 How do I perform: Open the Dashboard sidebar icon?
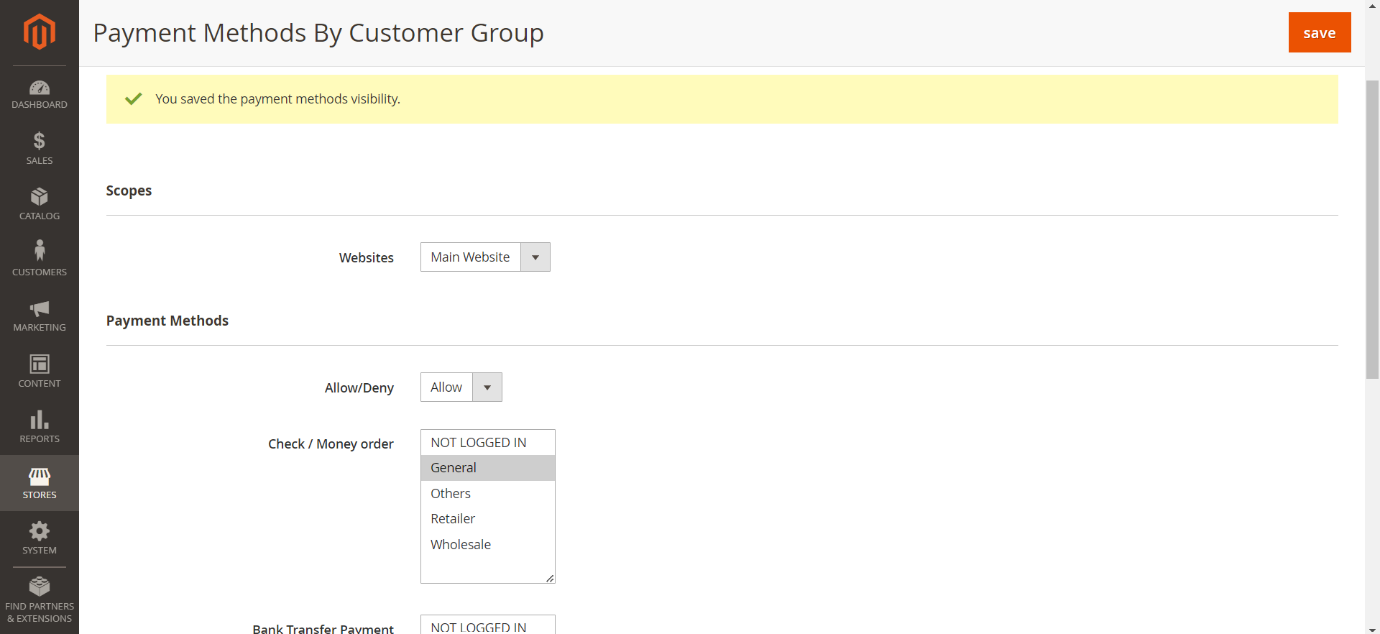pos(39,89)
